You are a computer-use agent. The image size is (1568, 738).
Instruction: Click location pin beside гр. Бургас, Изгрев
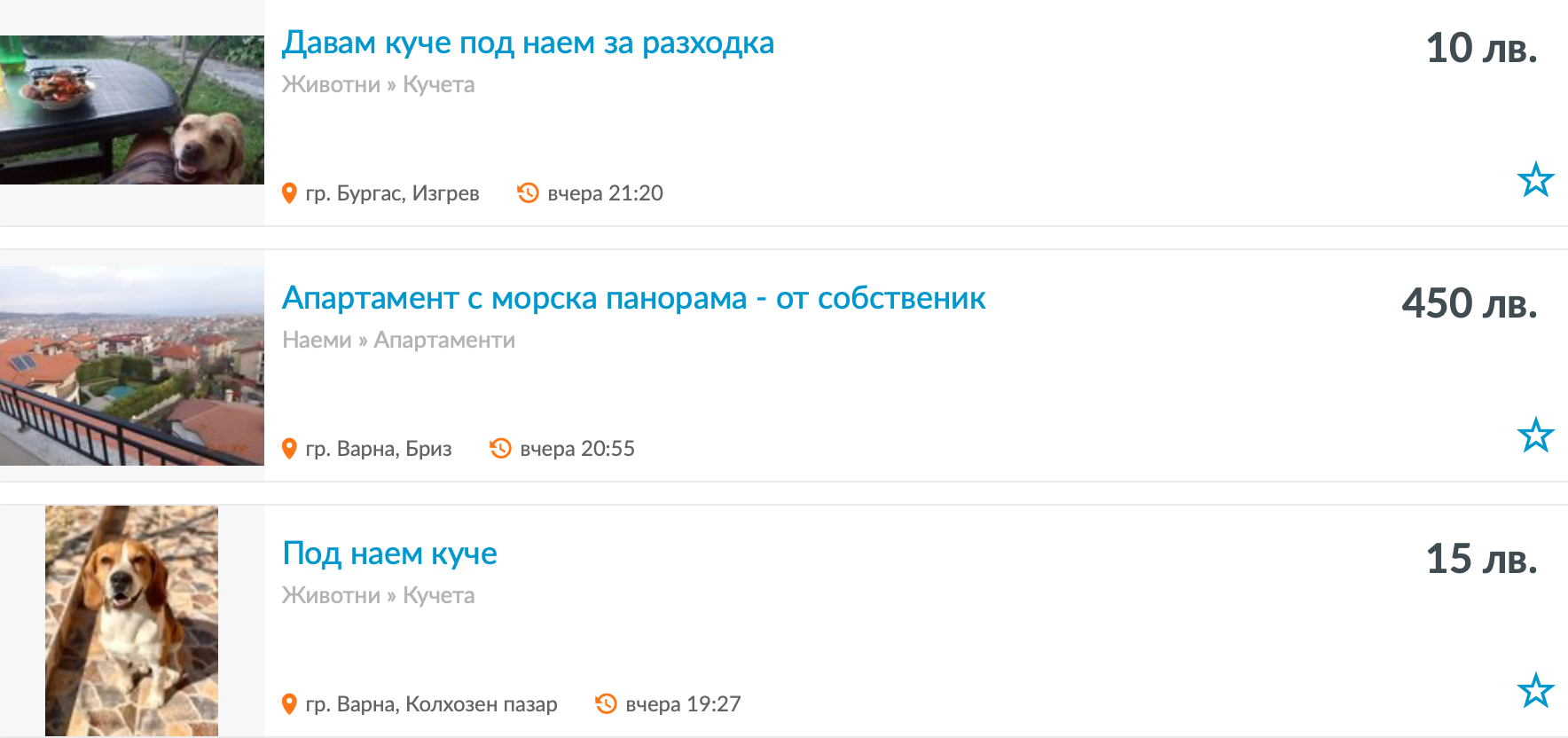pos(289,193)
